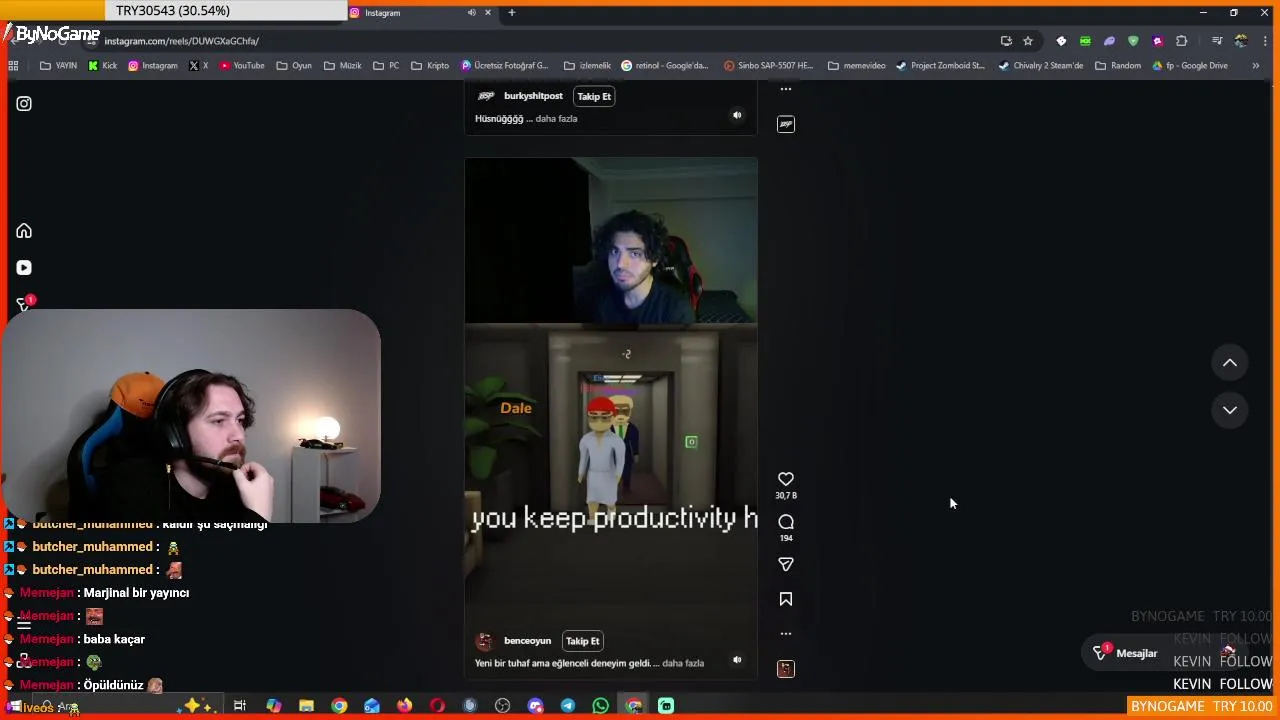Screen dimensions: 1280x720
Task: Open Task View on the taskbar
Action: [240, 706]
